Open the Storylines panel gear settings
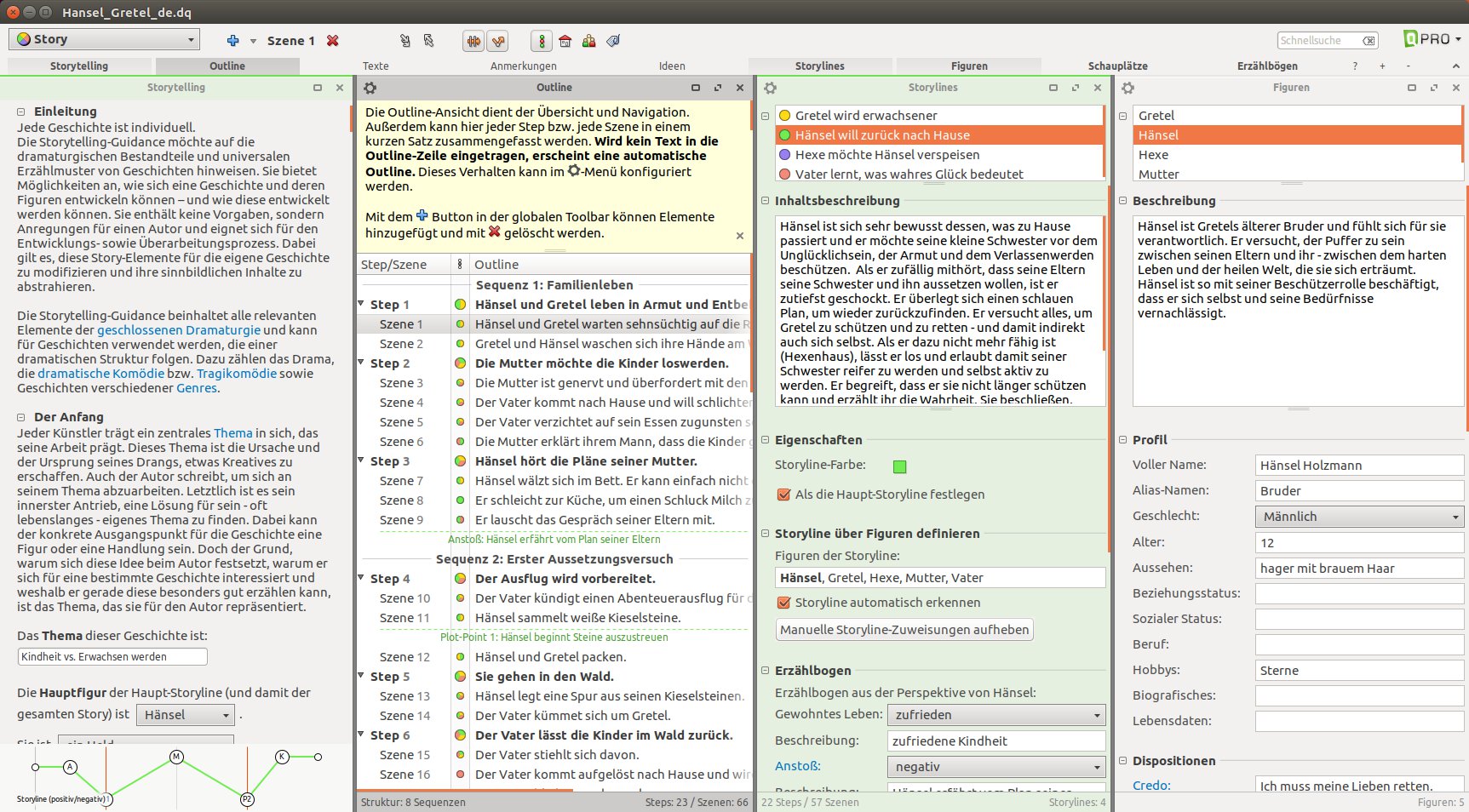 point(771,88)
